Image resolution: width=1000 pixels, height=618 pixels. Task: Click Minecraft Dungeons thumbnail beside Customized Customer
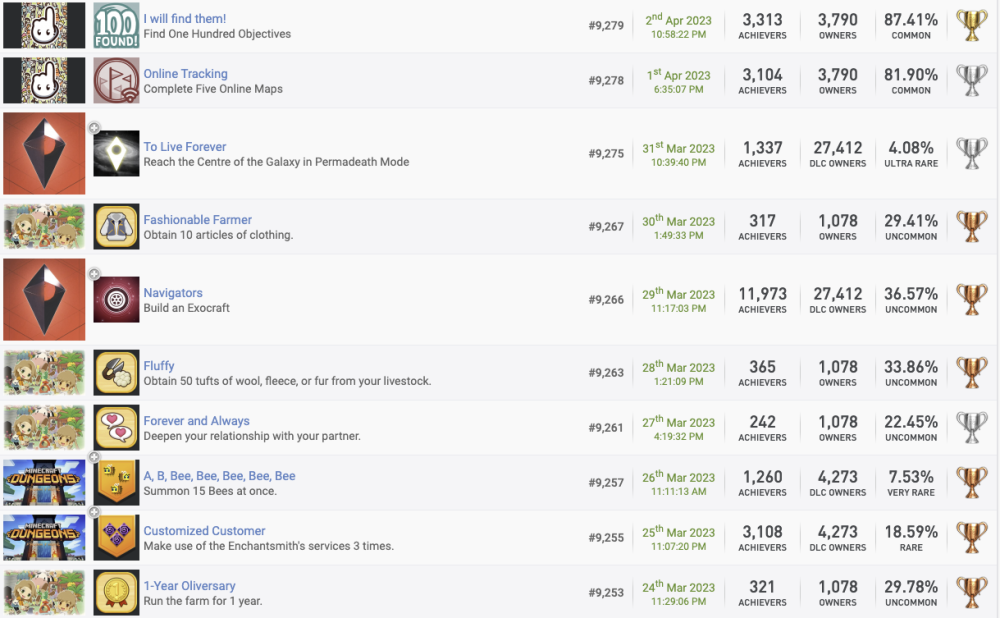(43, 538)
